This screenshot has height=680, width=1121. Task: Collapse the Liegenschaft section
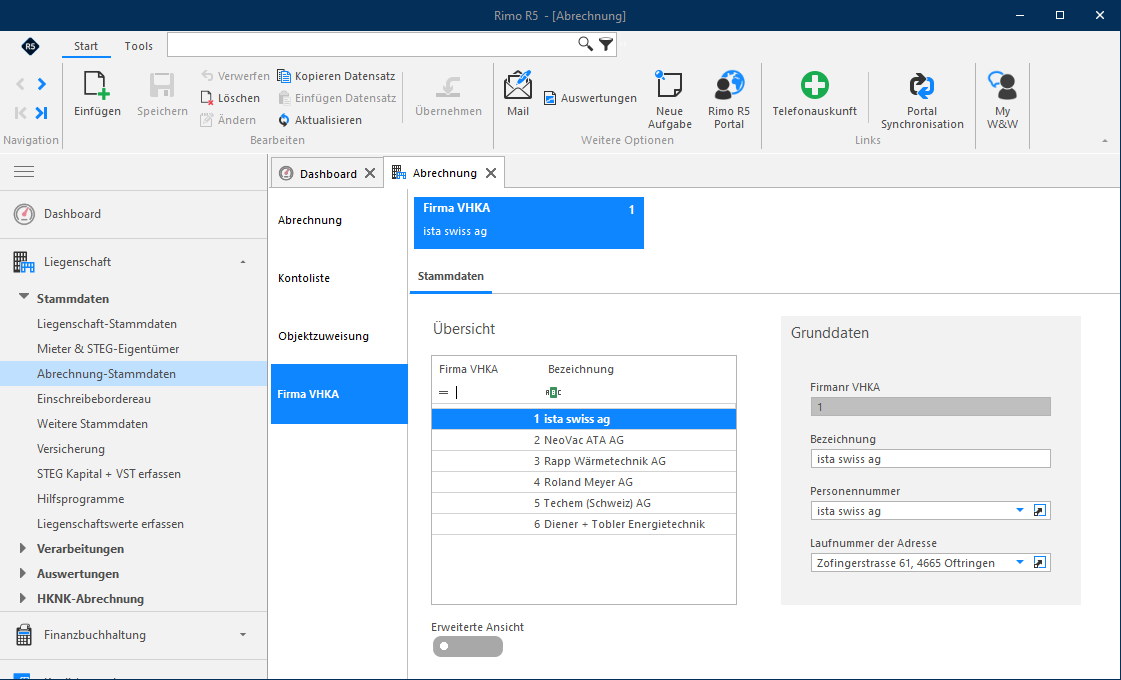243,262
